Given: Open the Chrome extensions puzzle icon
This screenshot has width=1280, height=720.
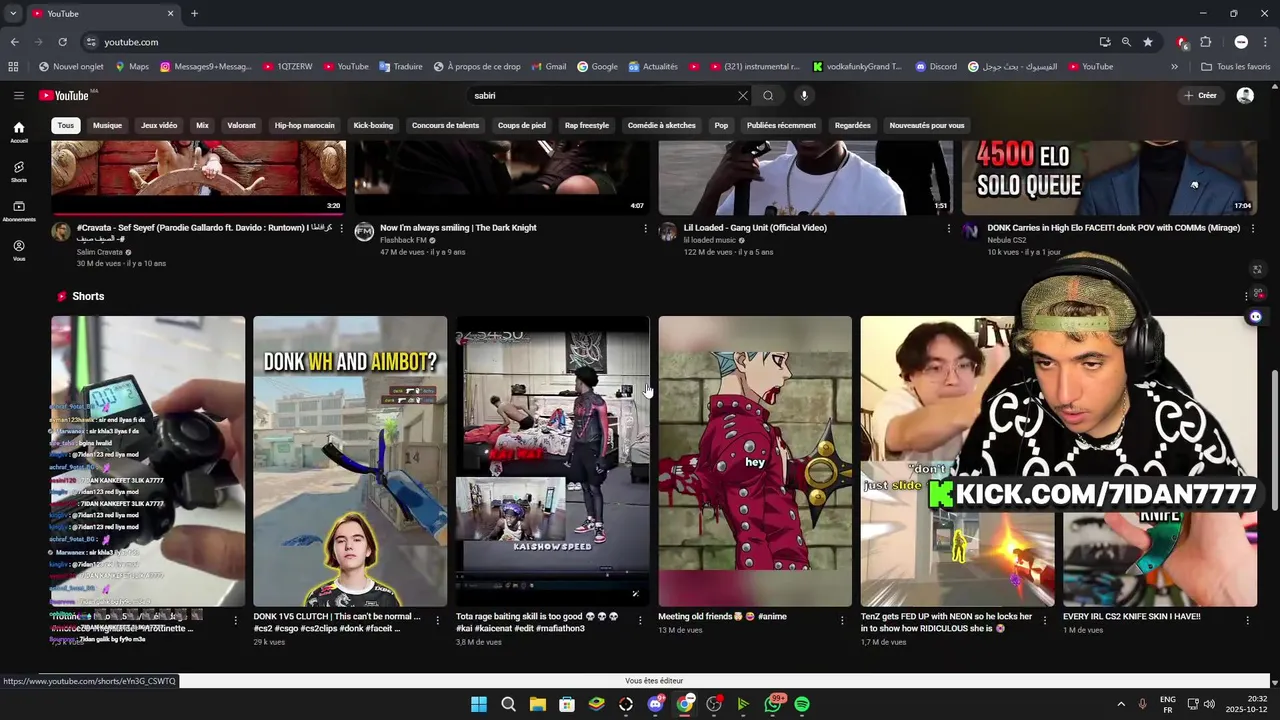Looking at the screenshot, I should pyautogui.click(x=1205, y=42).
